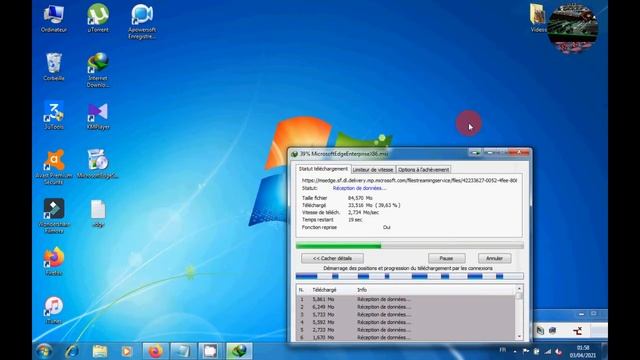The image size is (640, 360).
Task: Switch to the Internet Download Manager taskbar button
Action: click(x=239, y=351)
